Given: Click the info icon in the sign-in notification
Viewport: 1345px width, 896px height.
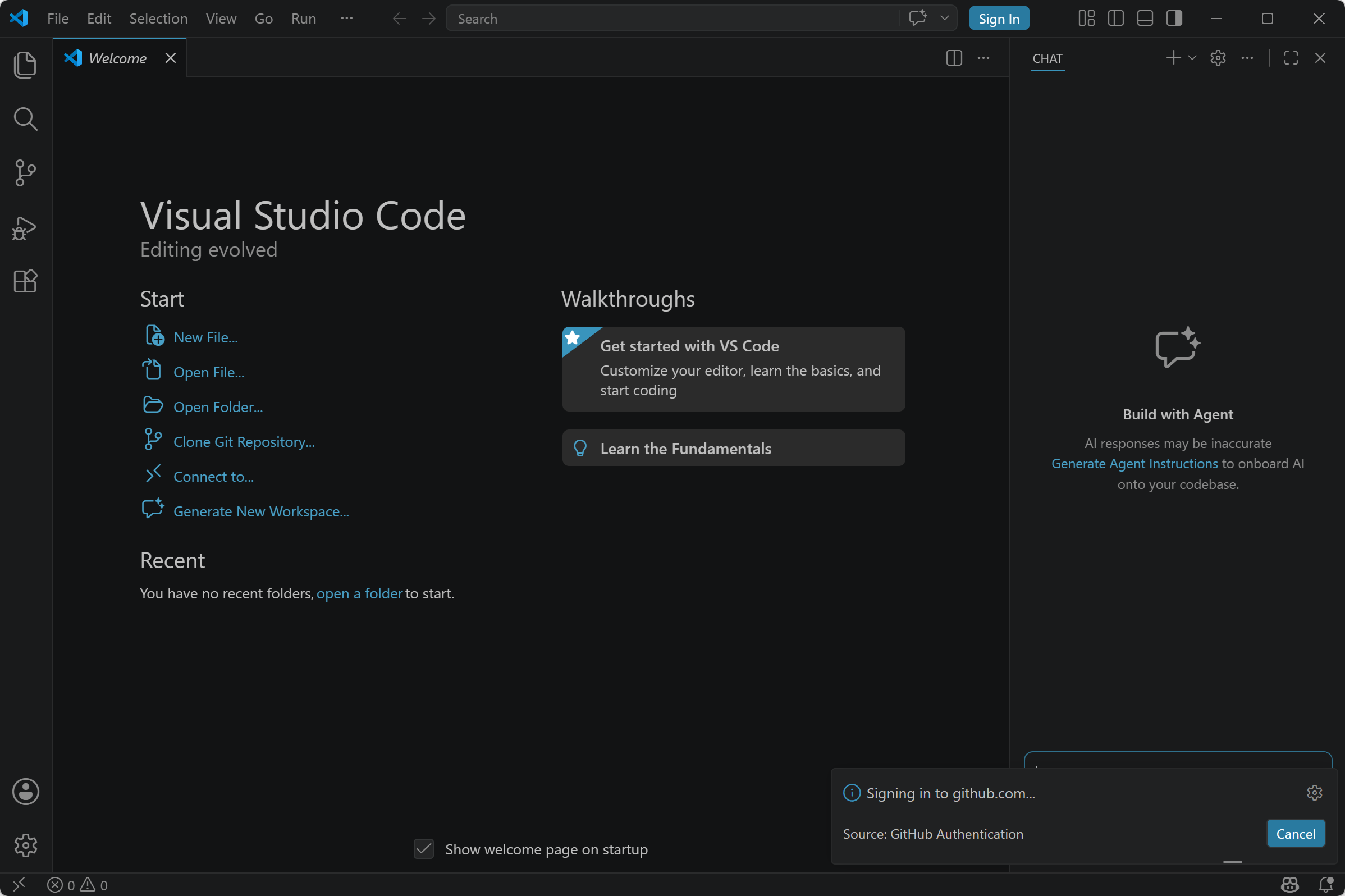Looking at the screenshot, I should [852, 793].
